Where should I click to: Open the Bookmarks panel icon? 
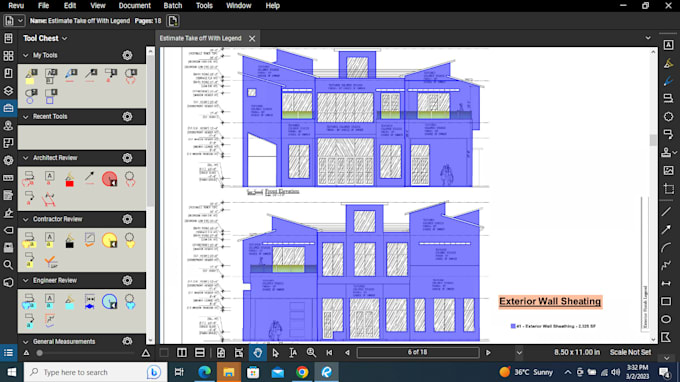click(8, 73)
